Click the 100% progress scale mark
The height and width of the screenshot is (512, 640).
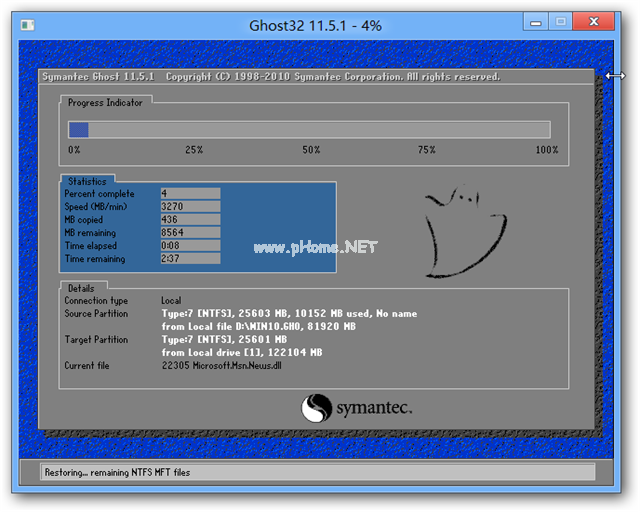(547, 150)
